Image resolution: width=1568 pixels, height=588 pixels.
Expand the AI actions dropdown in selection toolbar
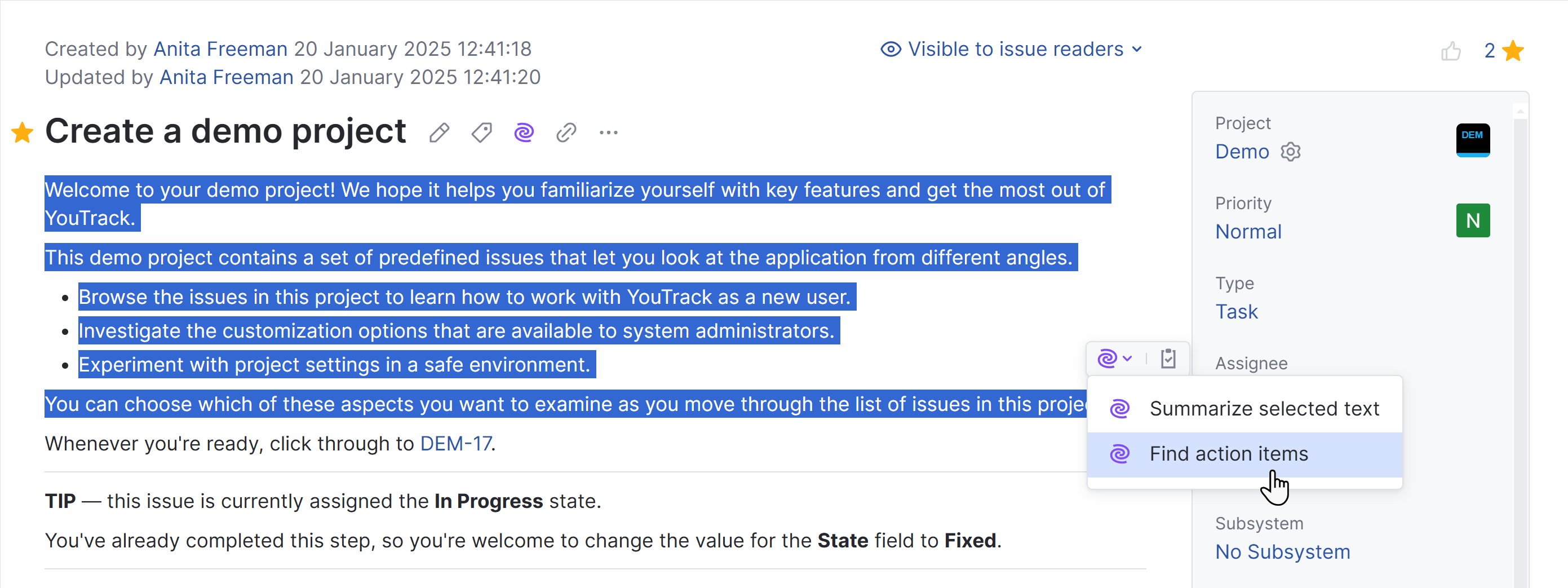click(1114, 359)
